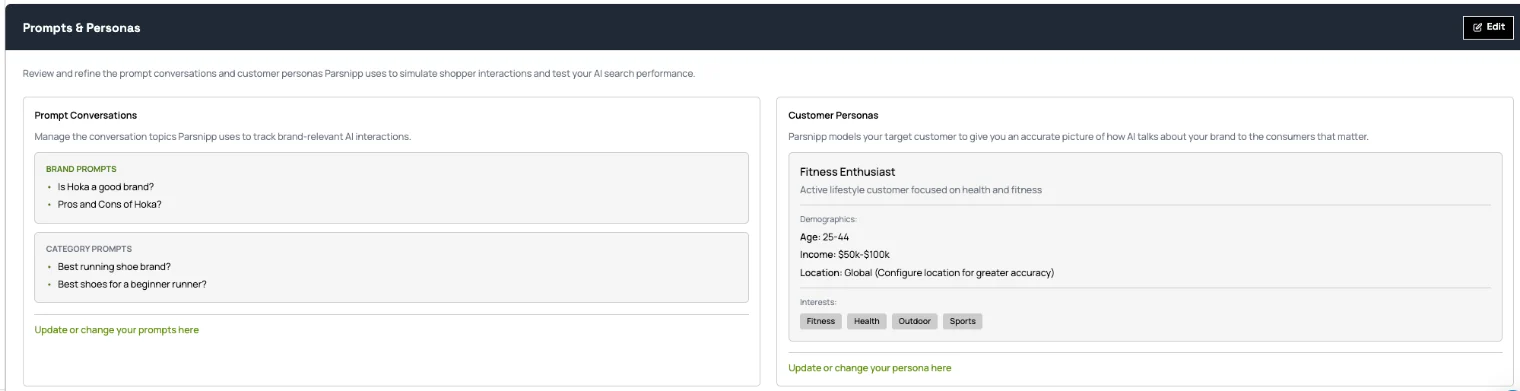Click the BRAND PROMPTS label
Screen dimensions: 1520x391
pyautogui.click(x=81, y=169)
